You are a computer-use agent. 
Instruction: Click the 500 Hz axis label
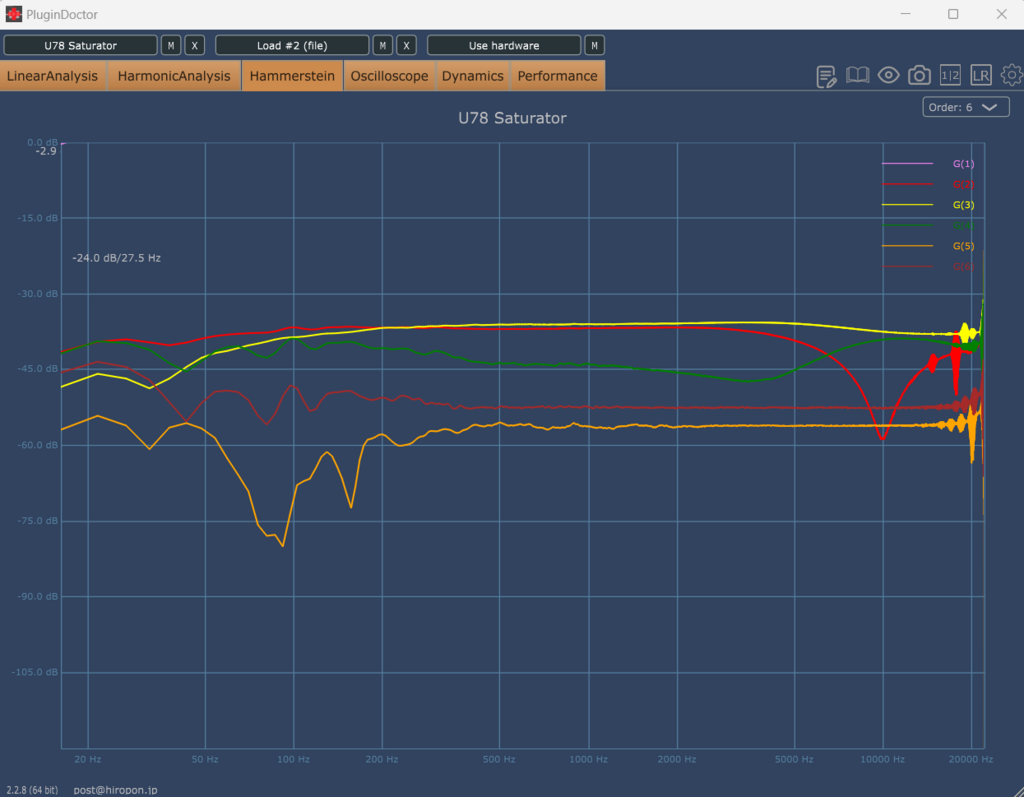500,759
